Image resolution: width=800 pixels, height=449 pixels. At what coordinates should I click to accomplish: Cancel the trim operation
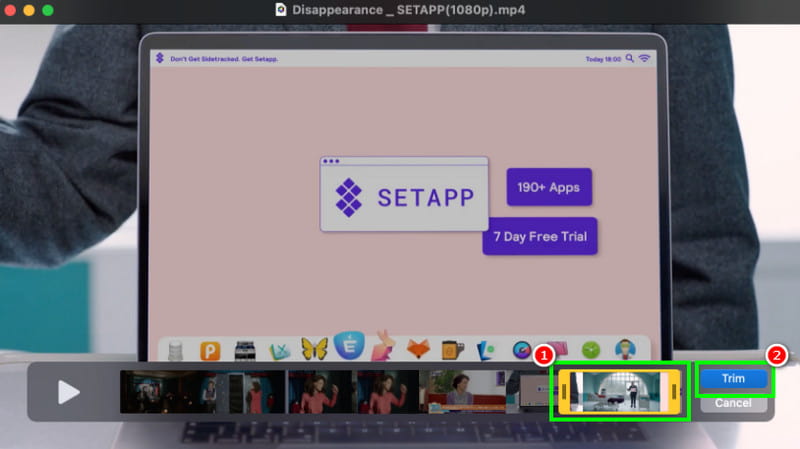733,403
